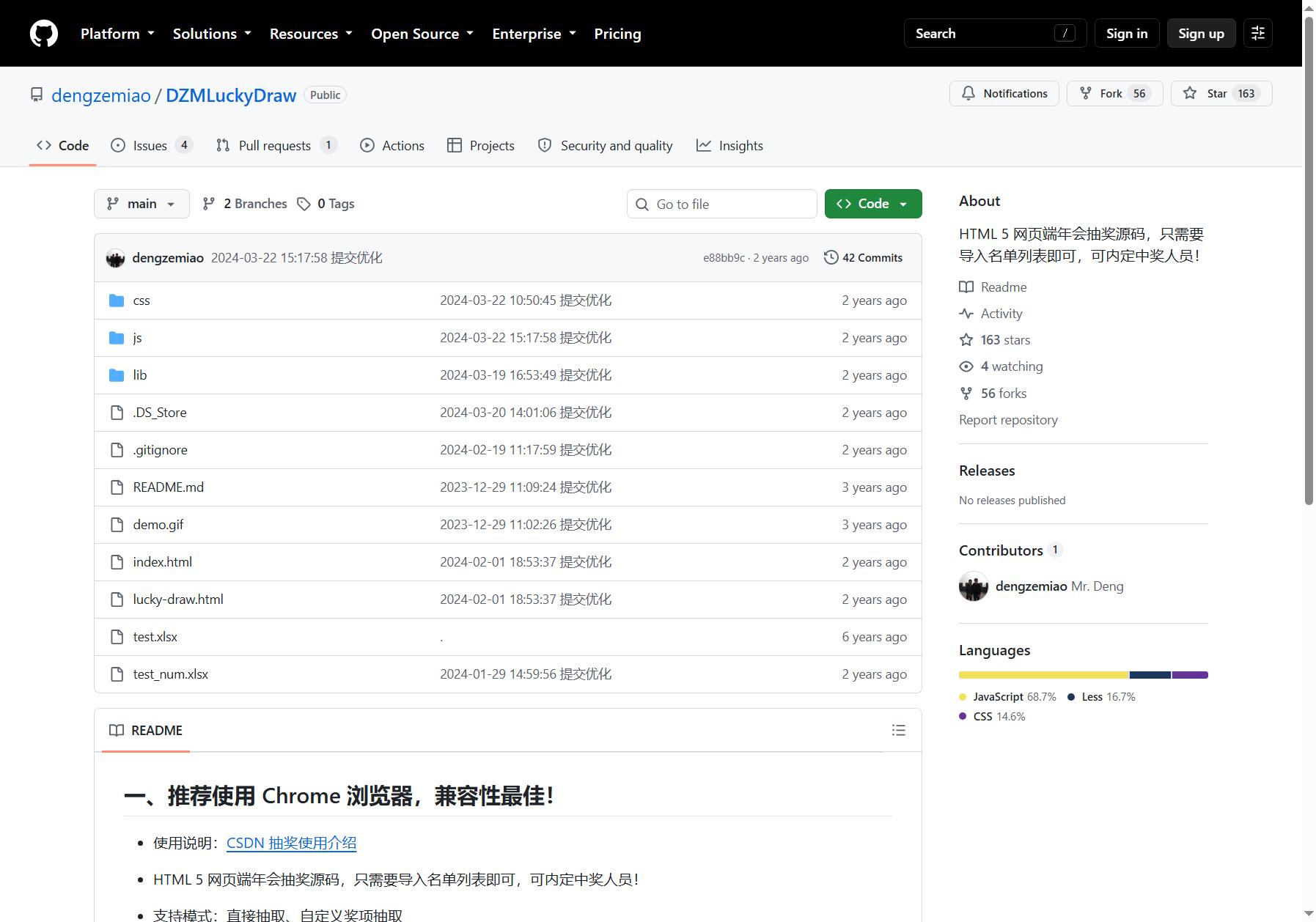Screen dimensions: 1316x922
Task: Open the main branch selector dropdown
Action: 141,204
